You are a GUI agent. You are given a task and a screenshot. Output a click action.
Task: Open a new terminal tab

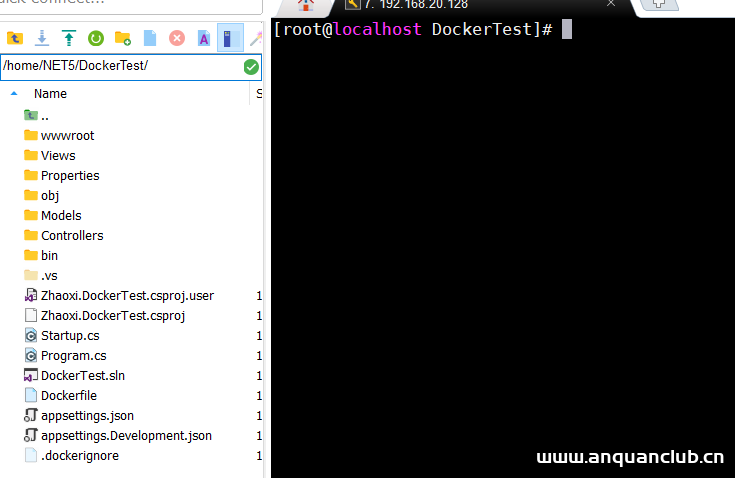[x=659, y=4]
